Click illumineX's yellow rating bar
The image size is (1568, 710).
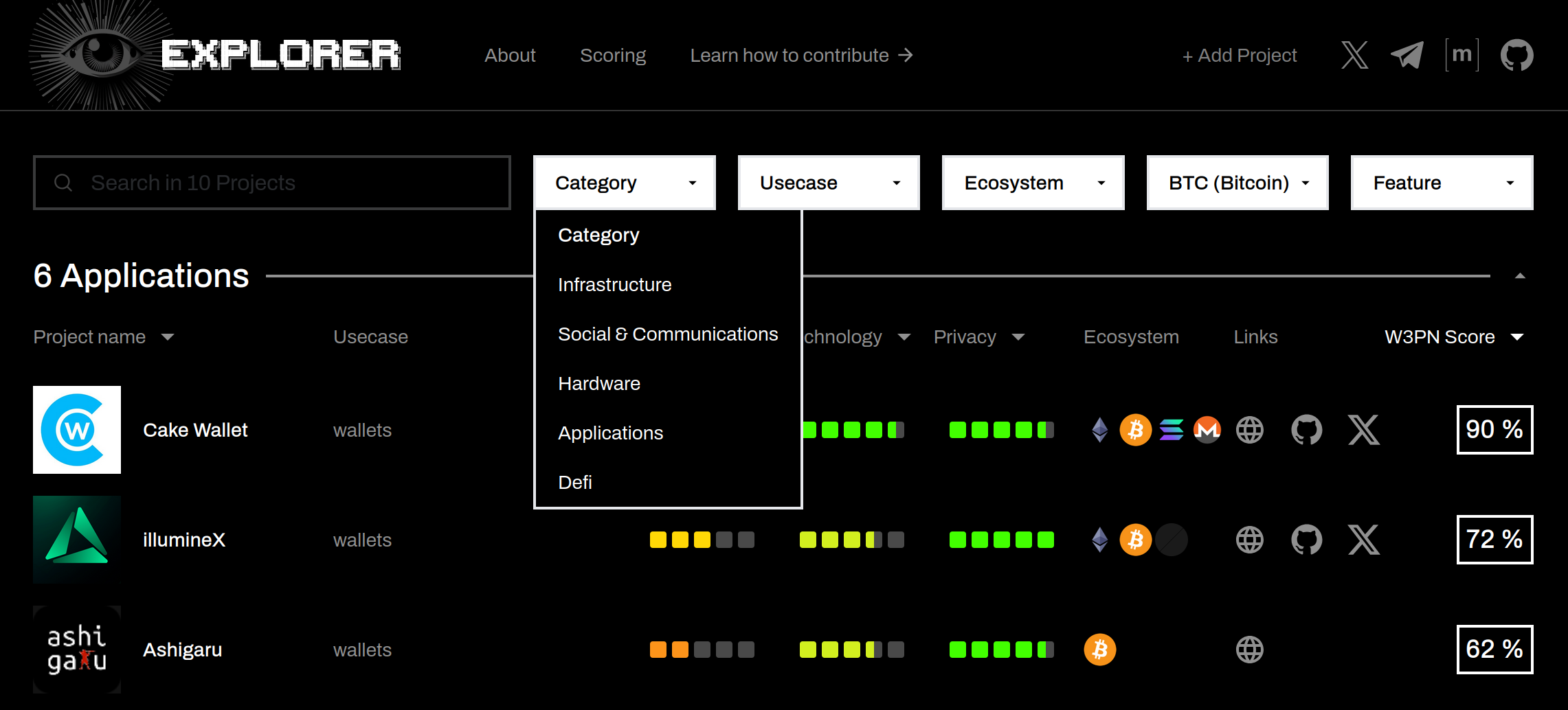pos(702,540)
